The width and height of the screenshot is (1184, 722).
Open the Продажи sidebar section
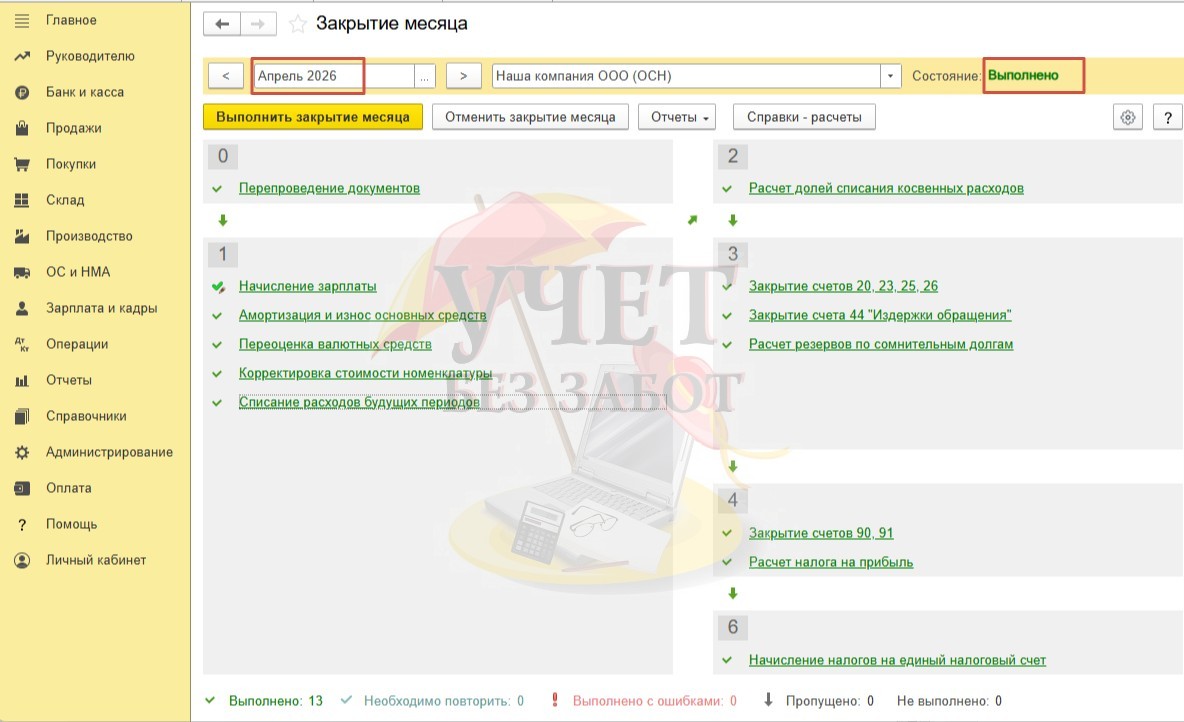pyautogui.click(x=73, y=128)
